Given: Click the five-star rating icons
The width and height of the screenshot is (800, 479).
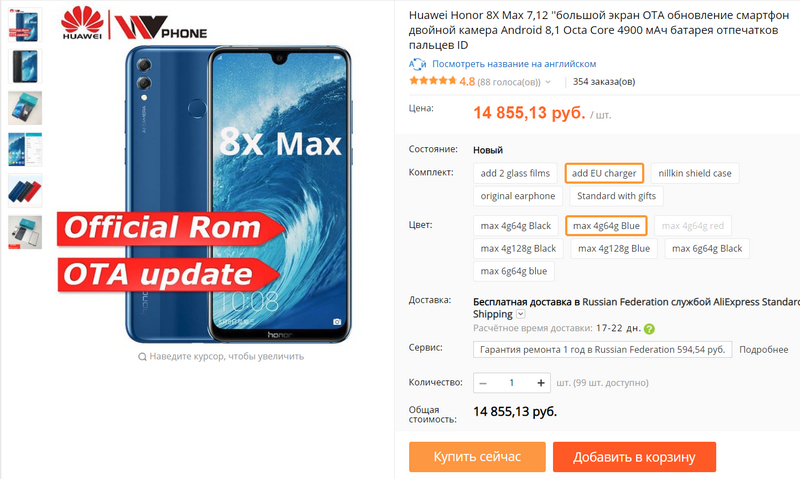Looking at the screenshot, I should pos(432,81).
